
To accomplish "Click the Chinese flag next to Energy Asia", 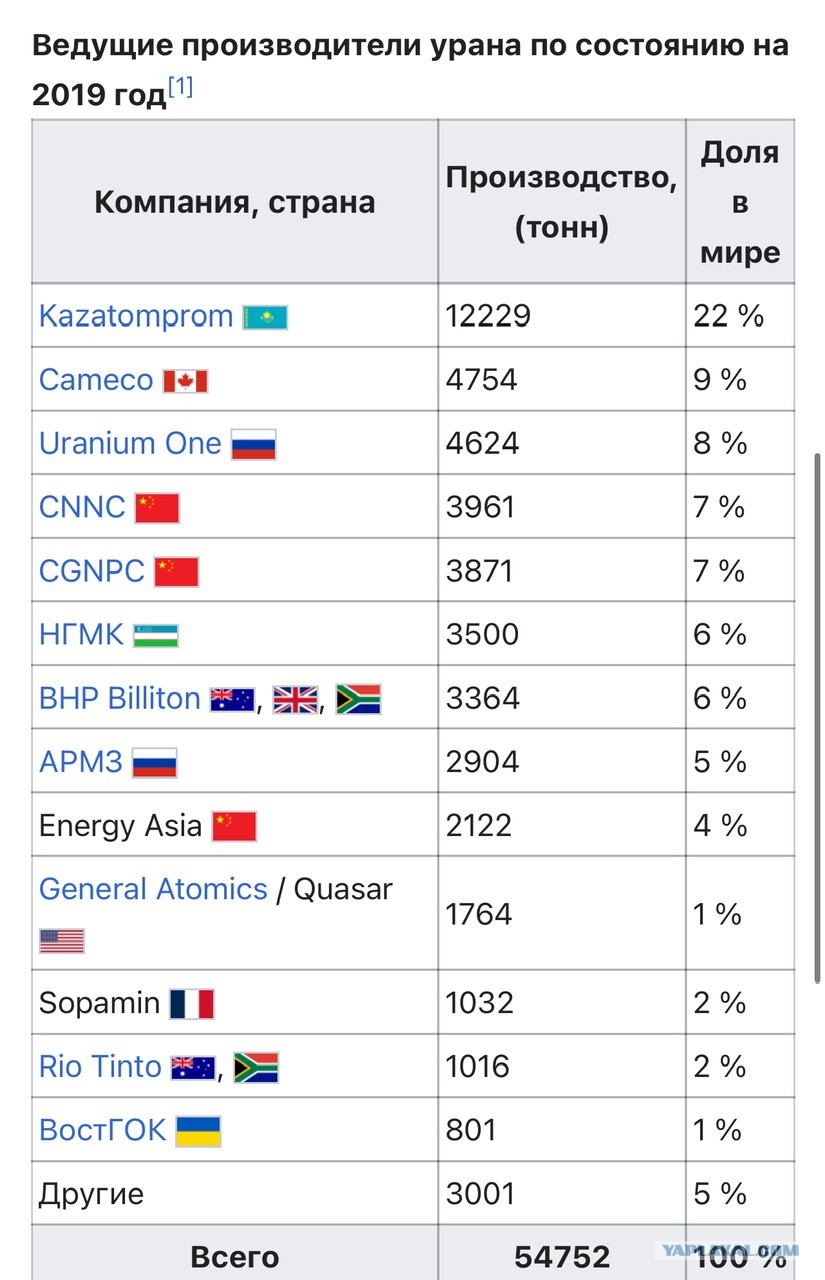I will tap(234, 826).
